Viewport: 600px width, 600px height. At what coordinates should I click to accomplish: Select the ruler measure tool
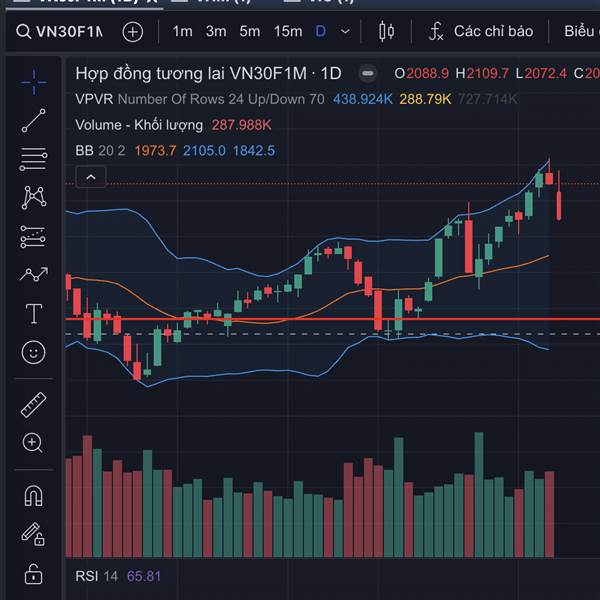coord(33,404)
